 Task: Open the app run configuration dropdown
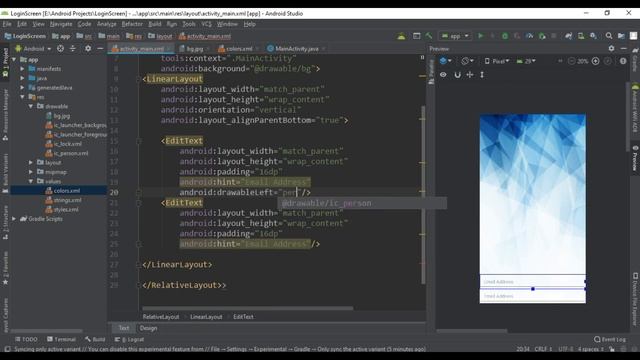[455, 36]
